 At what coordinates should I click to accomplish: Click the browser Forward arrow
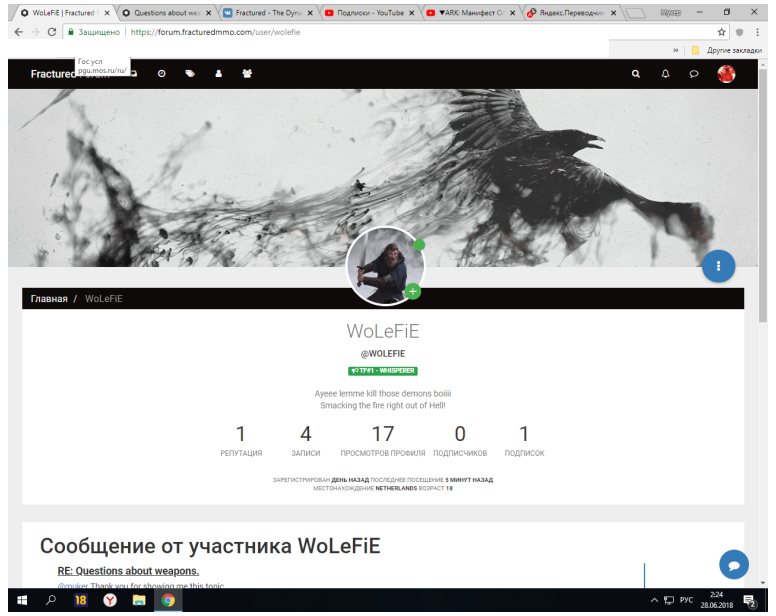[x=35, y=32]
